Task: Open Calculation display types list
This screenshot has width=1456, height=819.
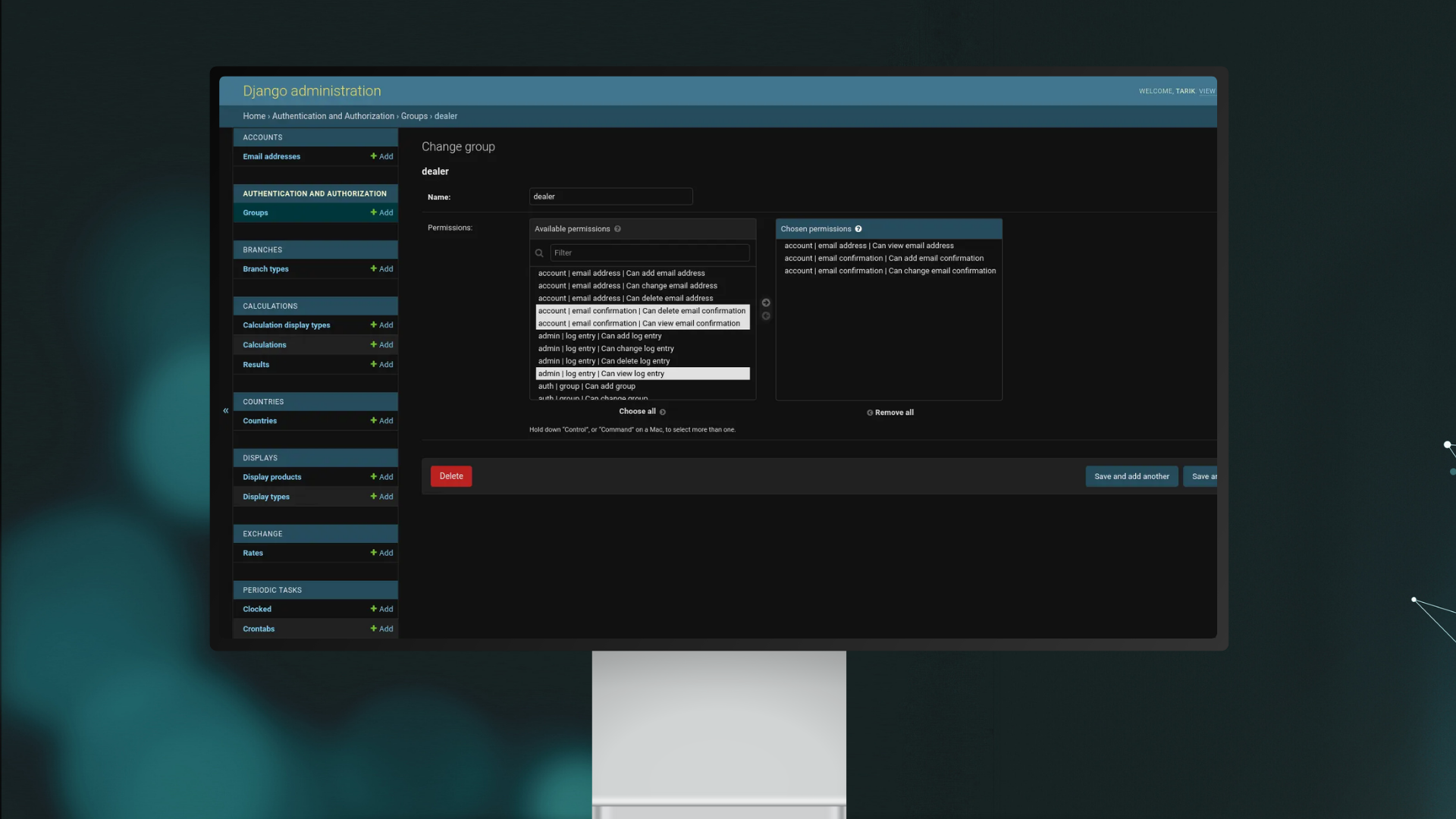Action: pyautogui.click(x=287, y=325)
